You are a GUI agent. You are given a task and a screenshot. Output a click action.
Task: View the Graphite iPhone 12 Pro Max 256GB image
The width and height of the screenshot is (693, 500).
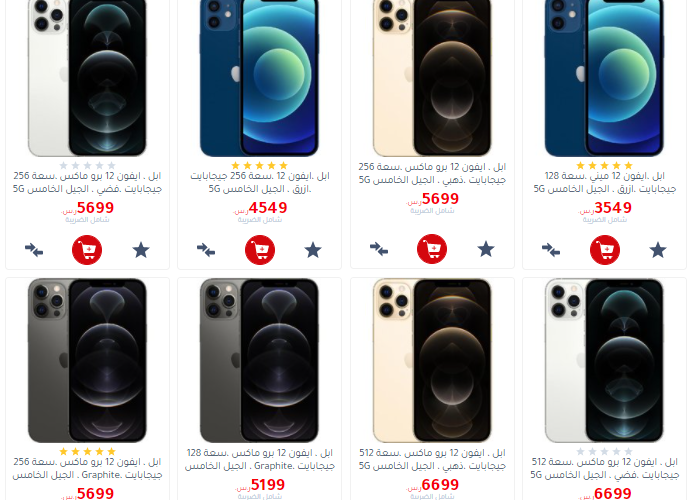87,360
